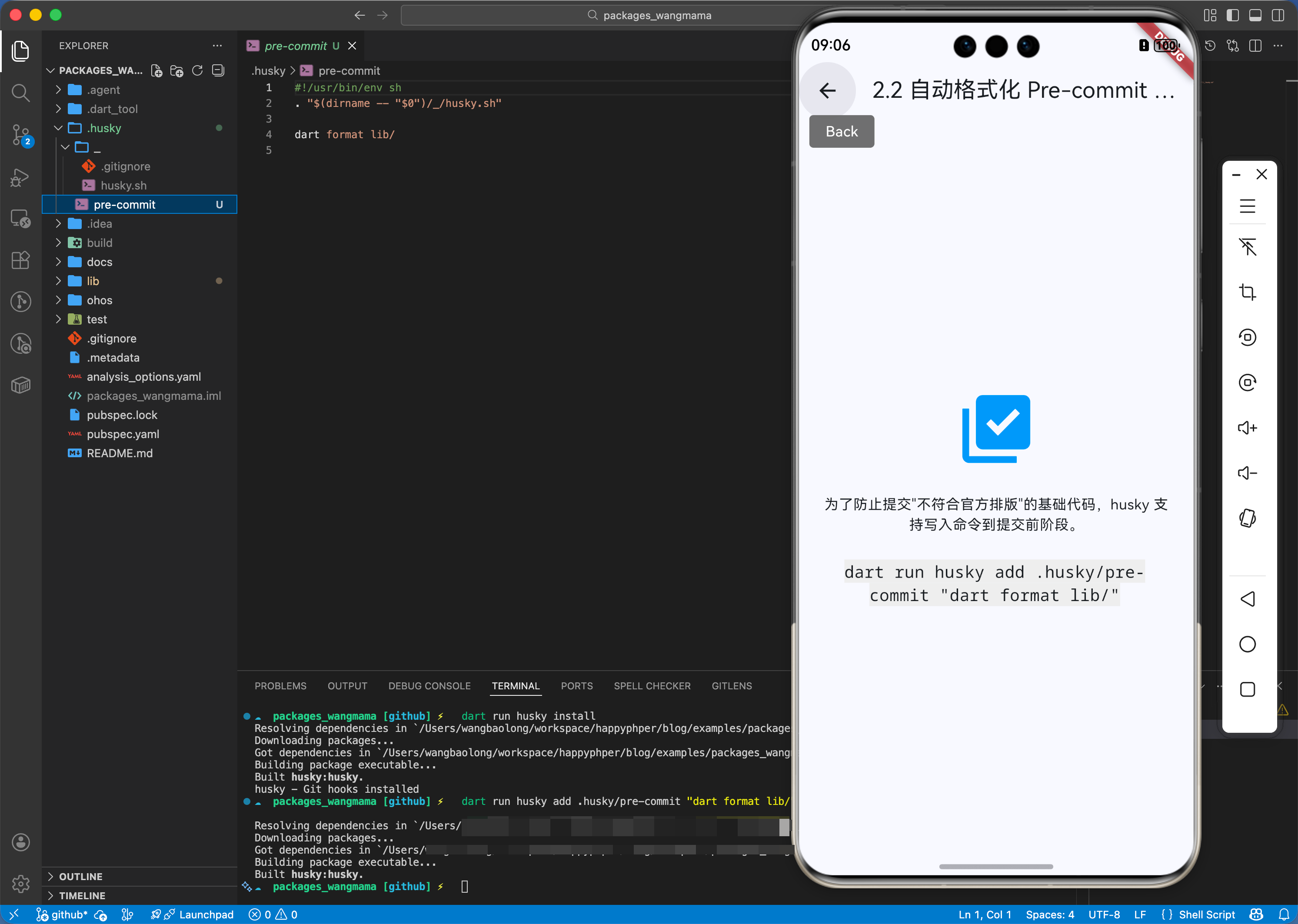
Task: Click emulator volume up icon
Action: click(1247, 428)
